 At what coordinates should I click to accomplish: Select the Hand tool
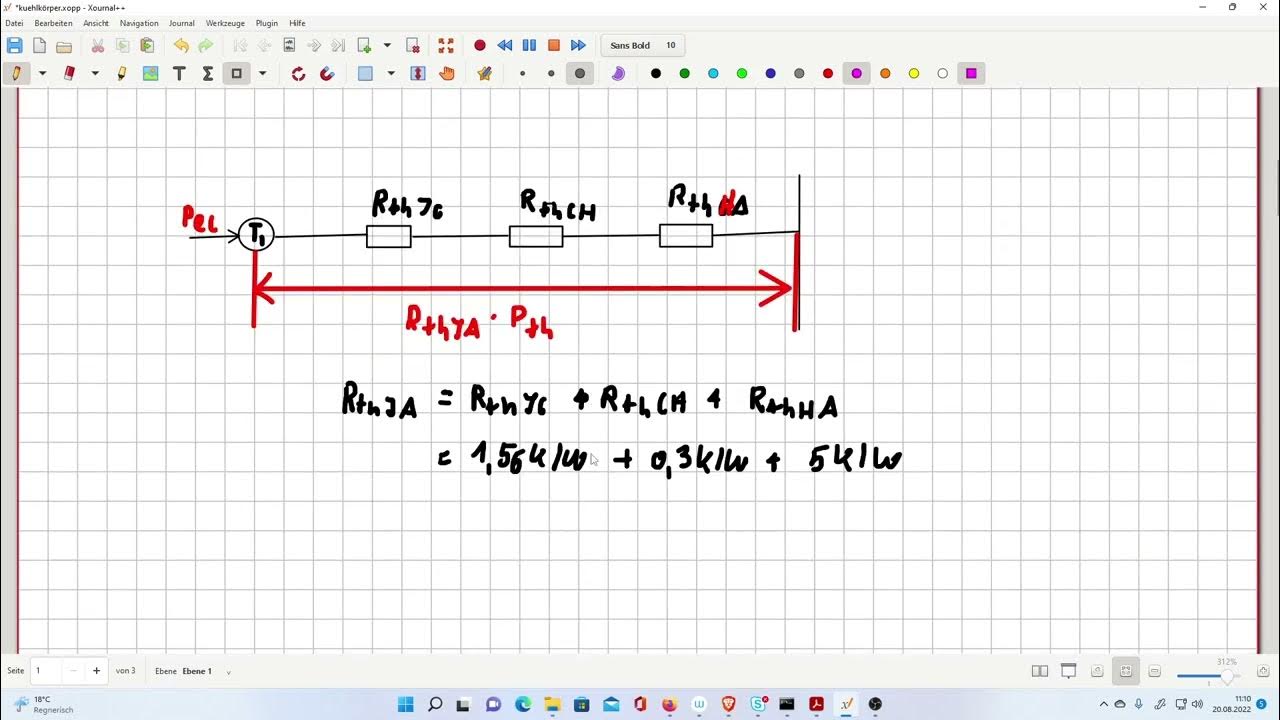pyautogui.click(x=447, y=73)
